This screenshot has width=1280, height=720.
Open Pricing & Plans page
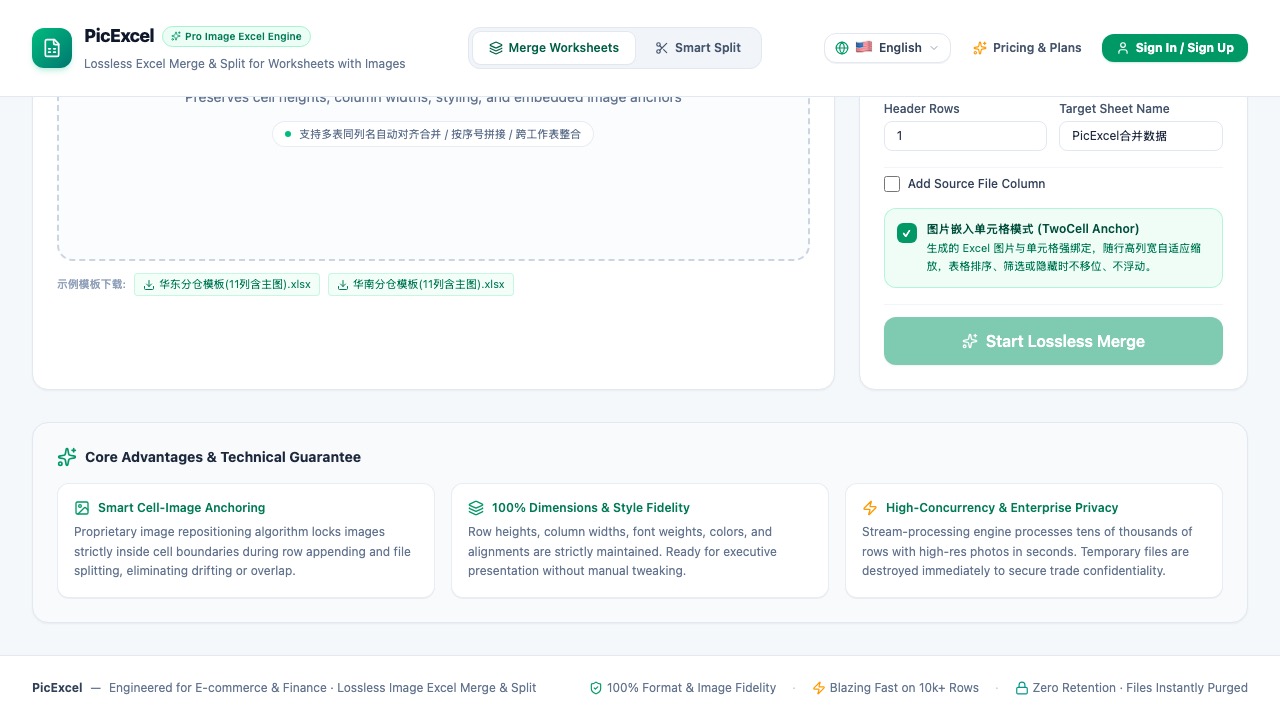[1027, 48]
